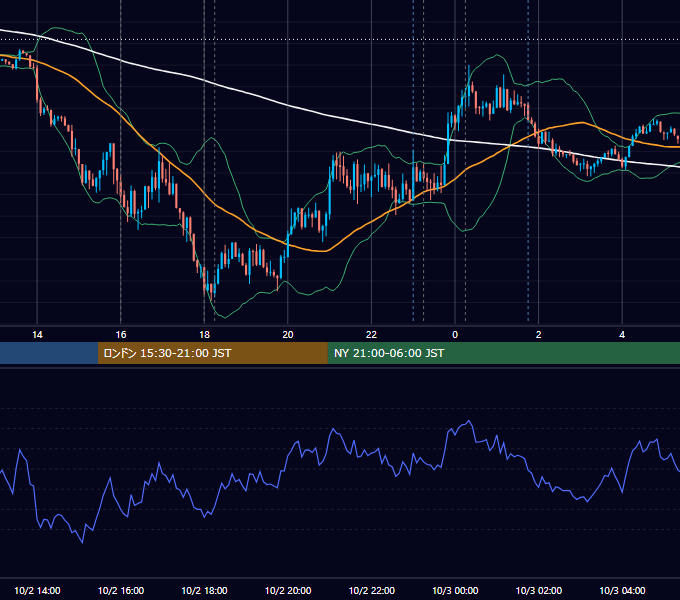Click the 10/3 04:00 date label
Viewport: 680px width, 600px height.
coord(622,590)
